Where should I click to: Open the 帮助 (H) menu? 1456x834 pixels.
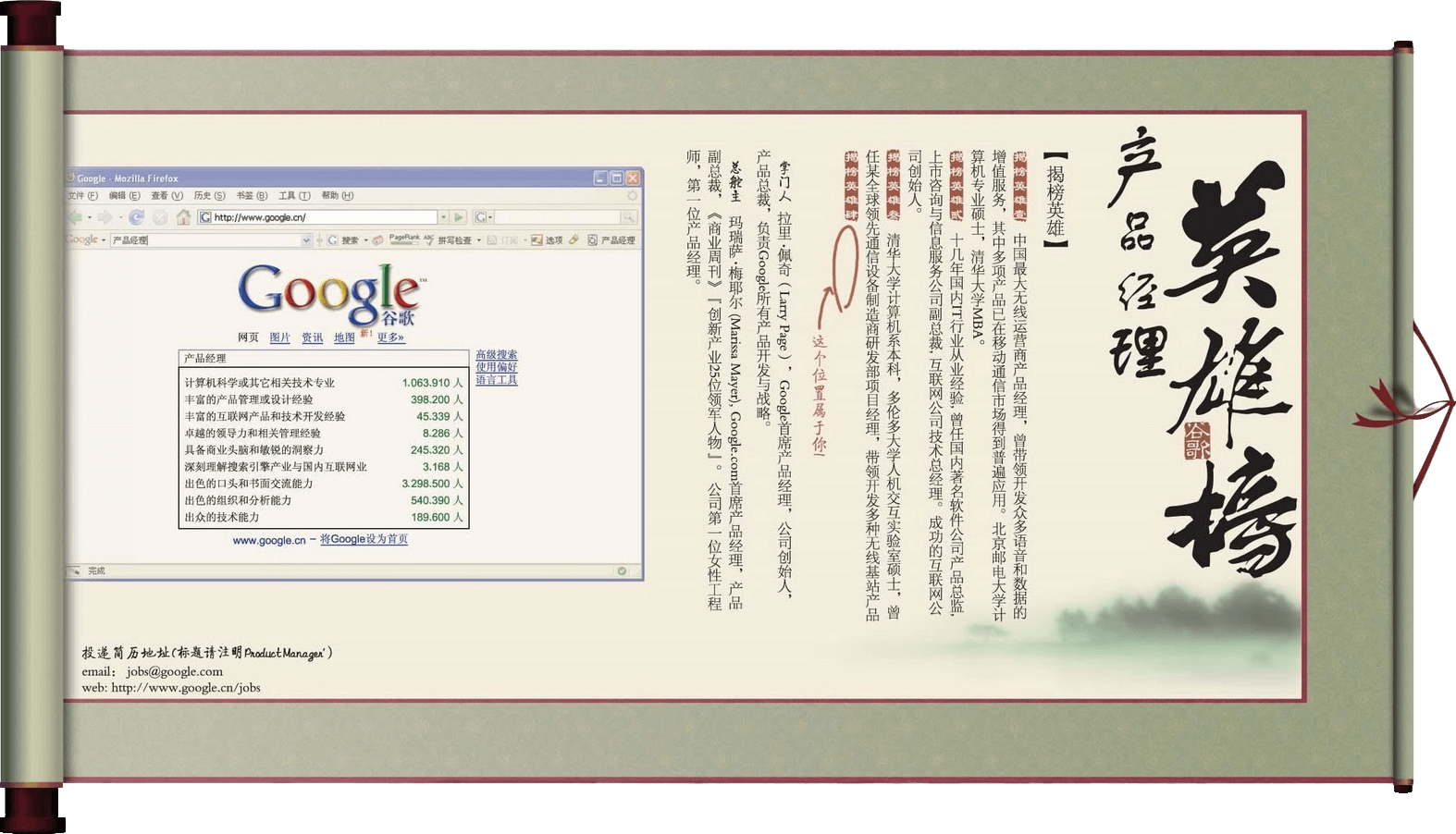click(337, 195)
